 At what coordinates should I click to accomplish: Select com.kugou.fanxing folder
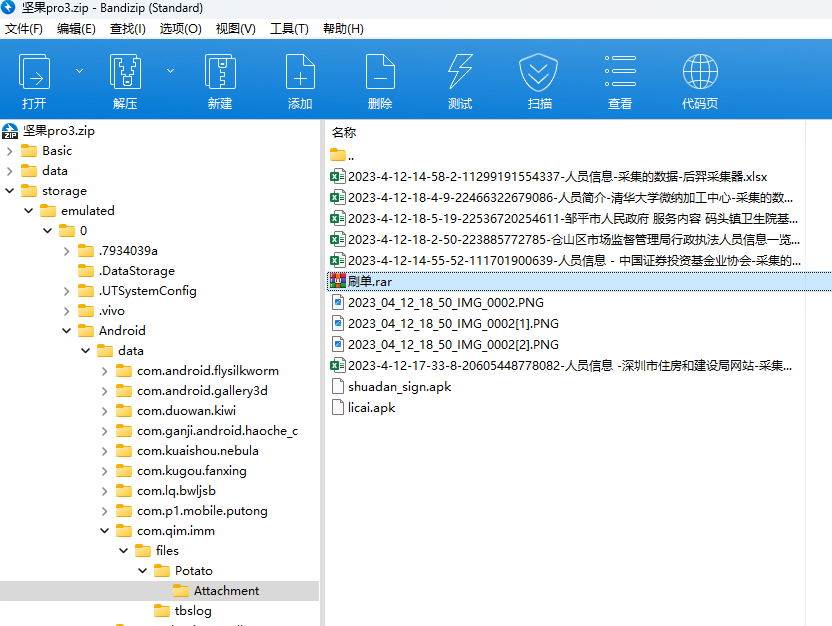click(x=181, y=471)
